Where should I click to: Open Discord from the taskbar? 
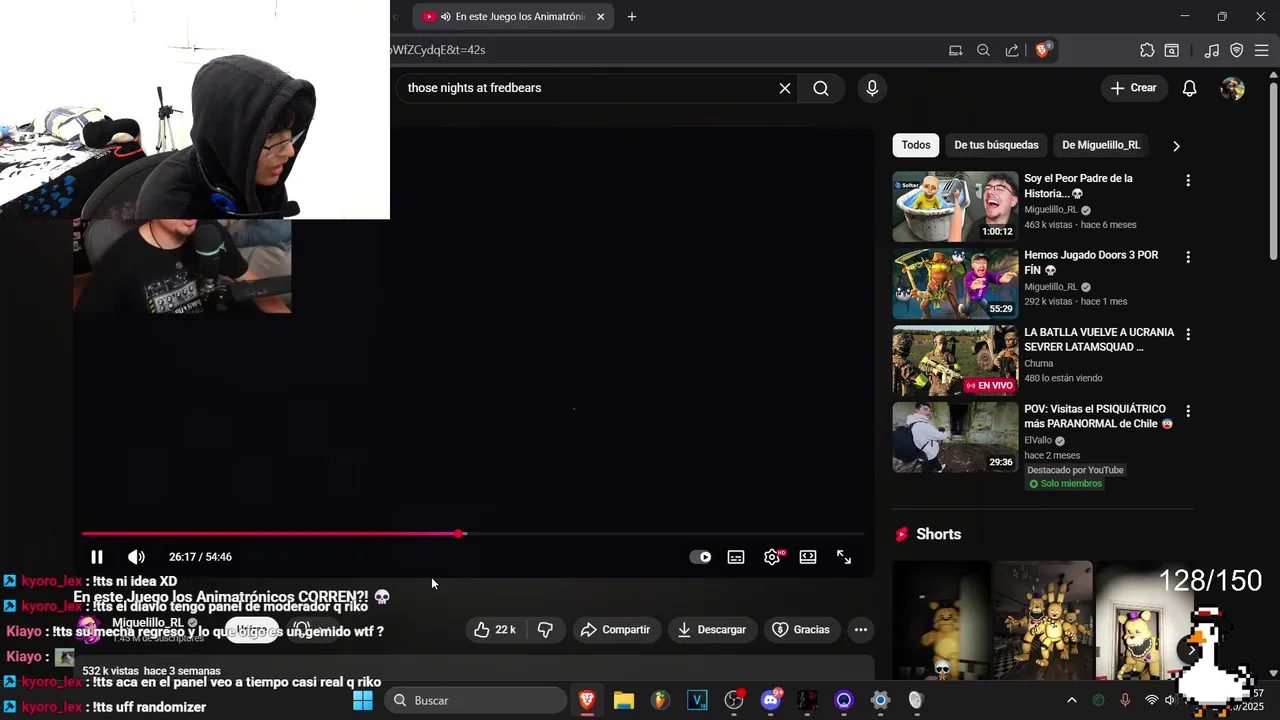[771, 701]
